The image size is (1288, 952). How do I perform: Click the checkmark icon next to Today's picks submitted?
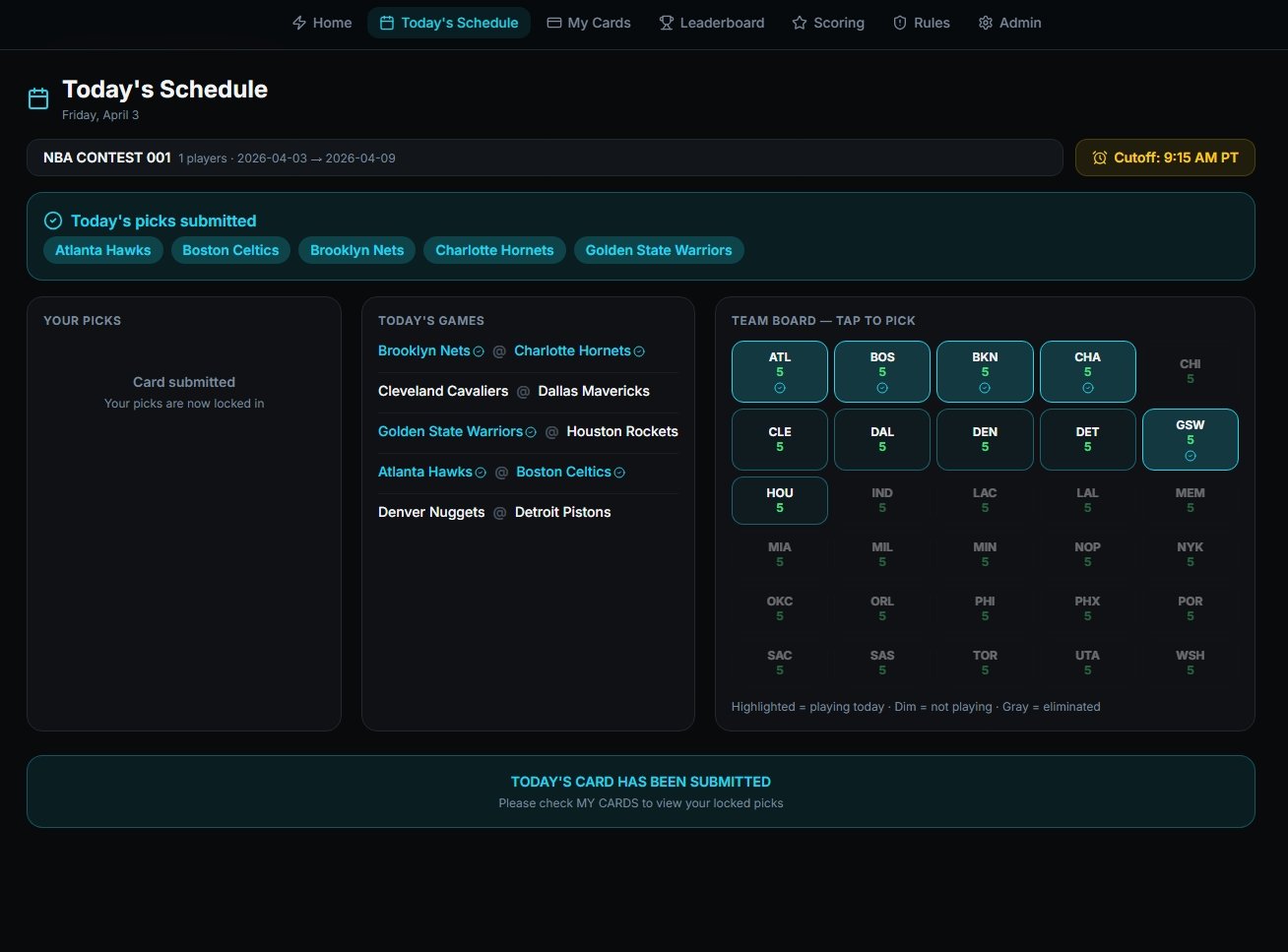click(53, 221)
